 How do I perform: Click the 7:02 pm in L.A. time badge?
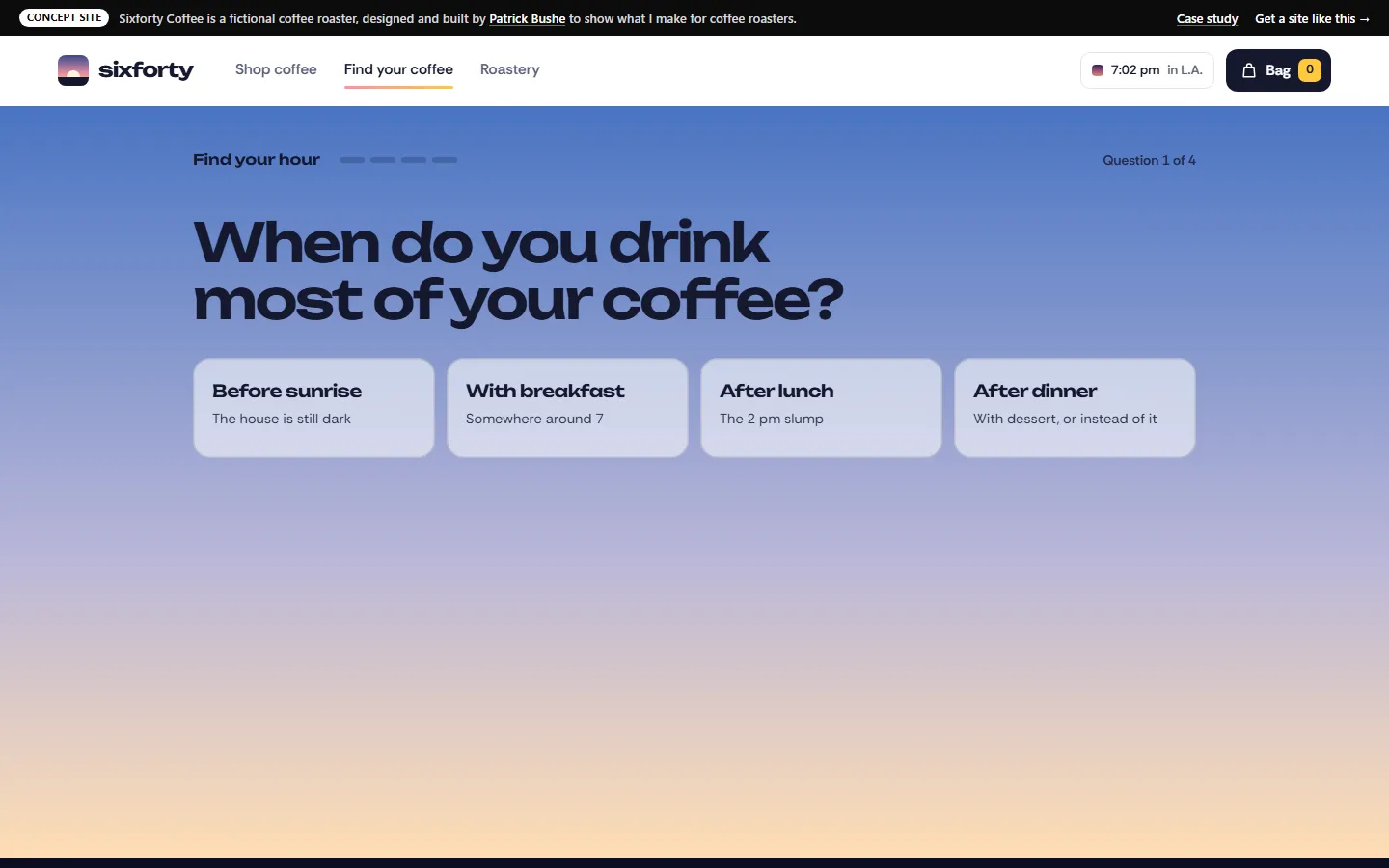click(x=1147, y=70)
